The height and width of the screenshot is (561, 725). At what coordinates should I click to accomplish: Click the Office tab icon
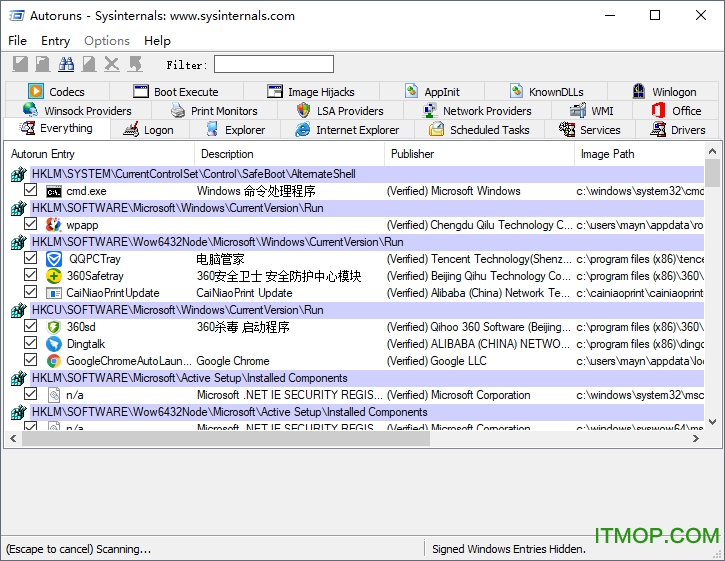click(658, 111)
